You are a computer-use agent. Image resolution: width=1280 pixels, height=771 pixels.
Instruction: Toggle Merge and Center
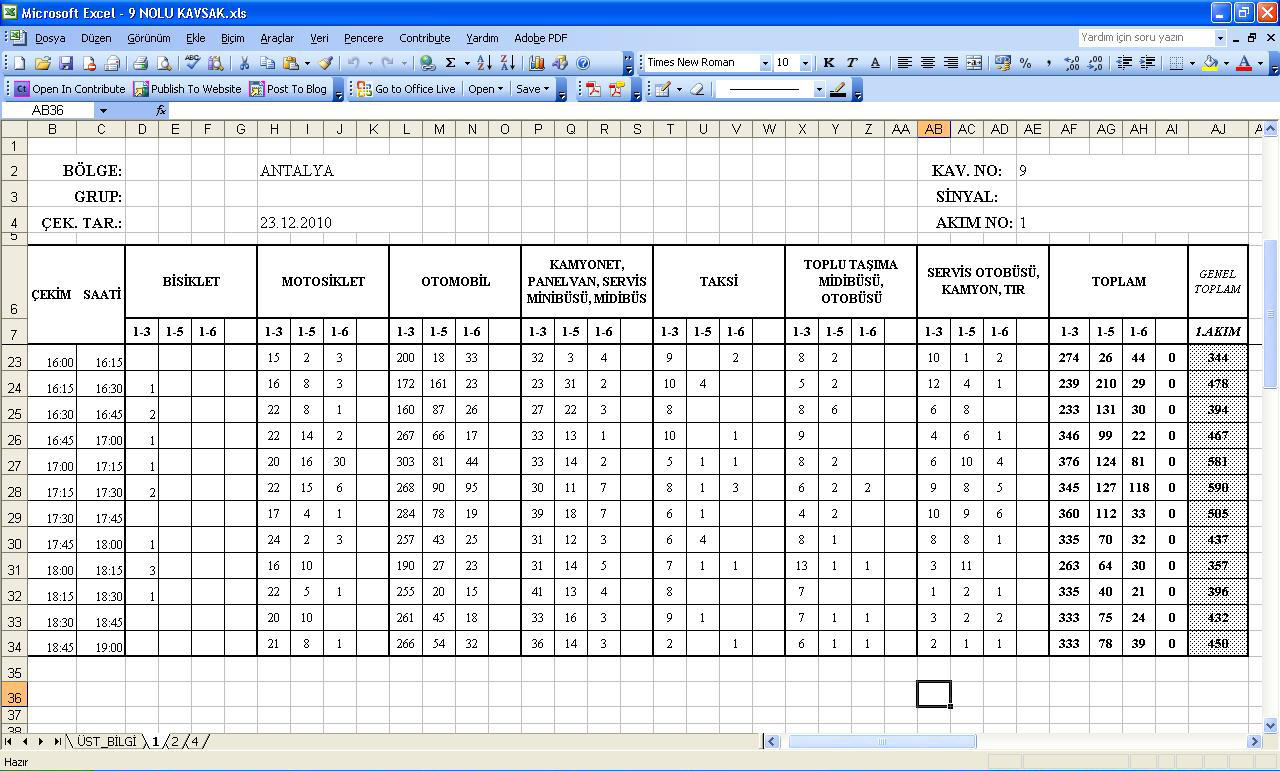coord(974,63)
